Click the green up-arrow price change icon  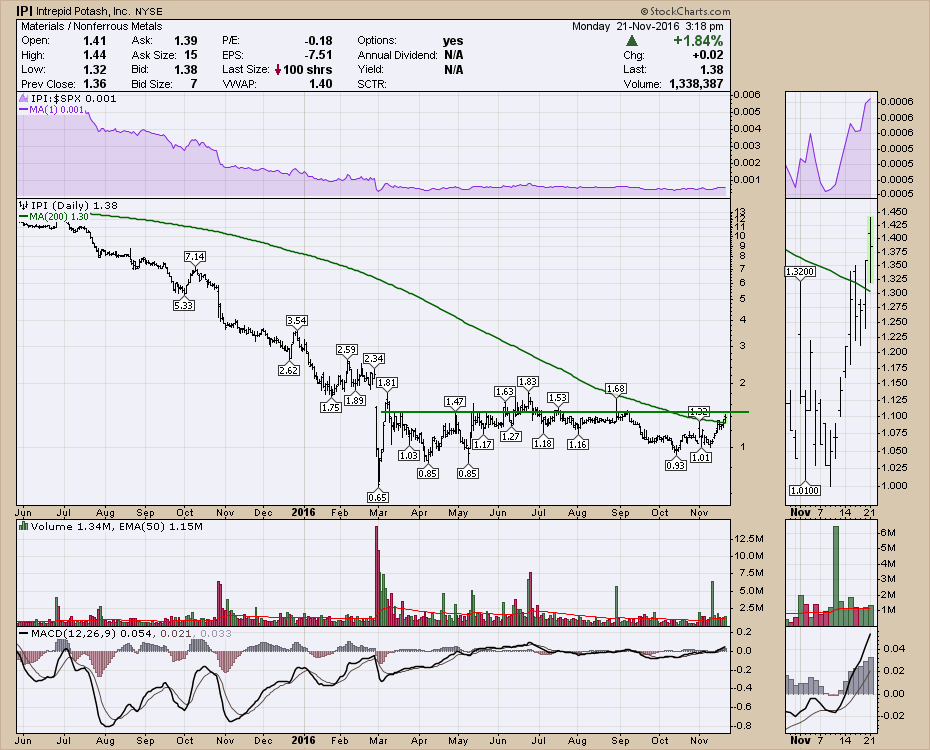pyautogui.click(x=632, y=41)
